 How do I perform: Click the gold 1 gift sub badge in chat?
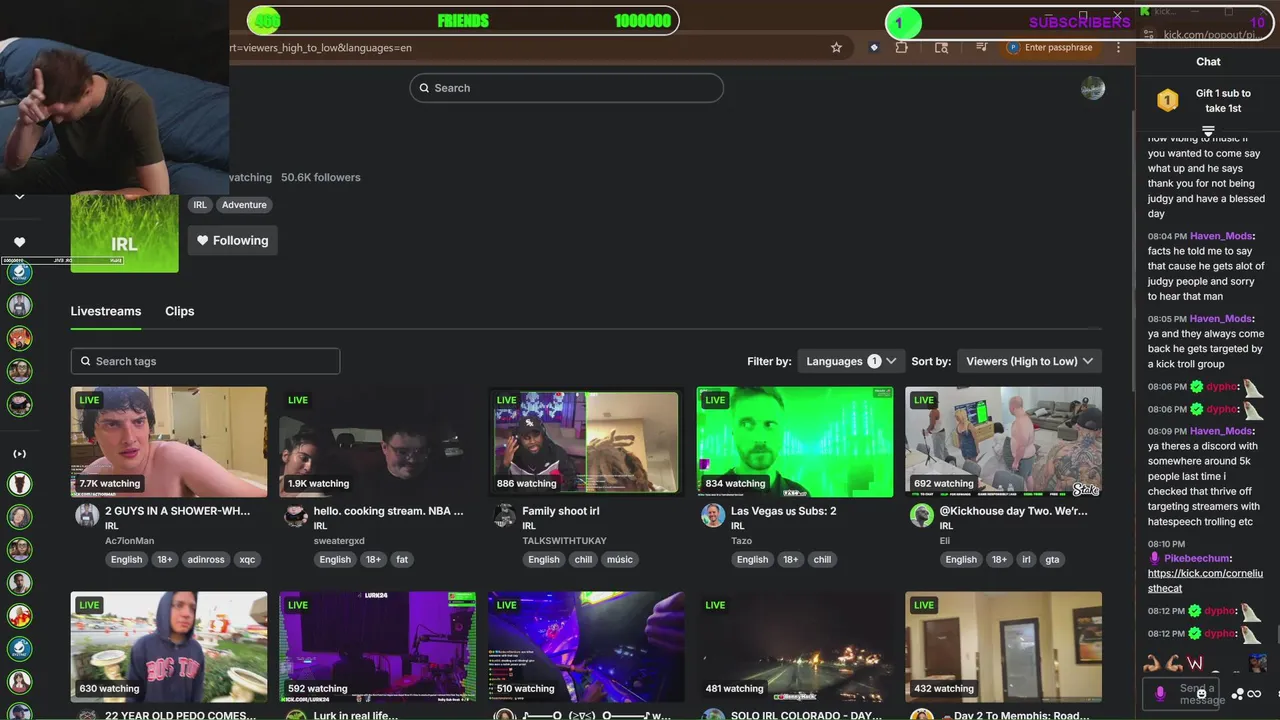[1167, 100]
